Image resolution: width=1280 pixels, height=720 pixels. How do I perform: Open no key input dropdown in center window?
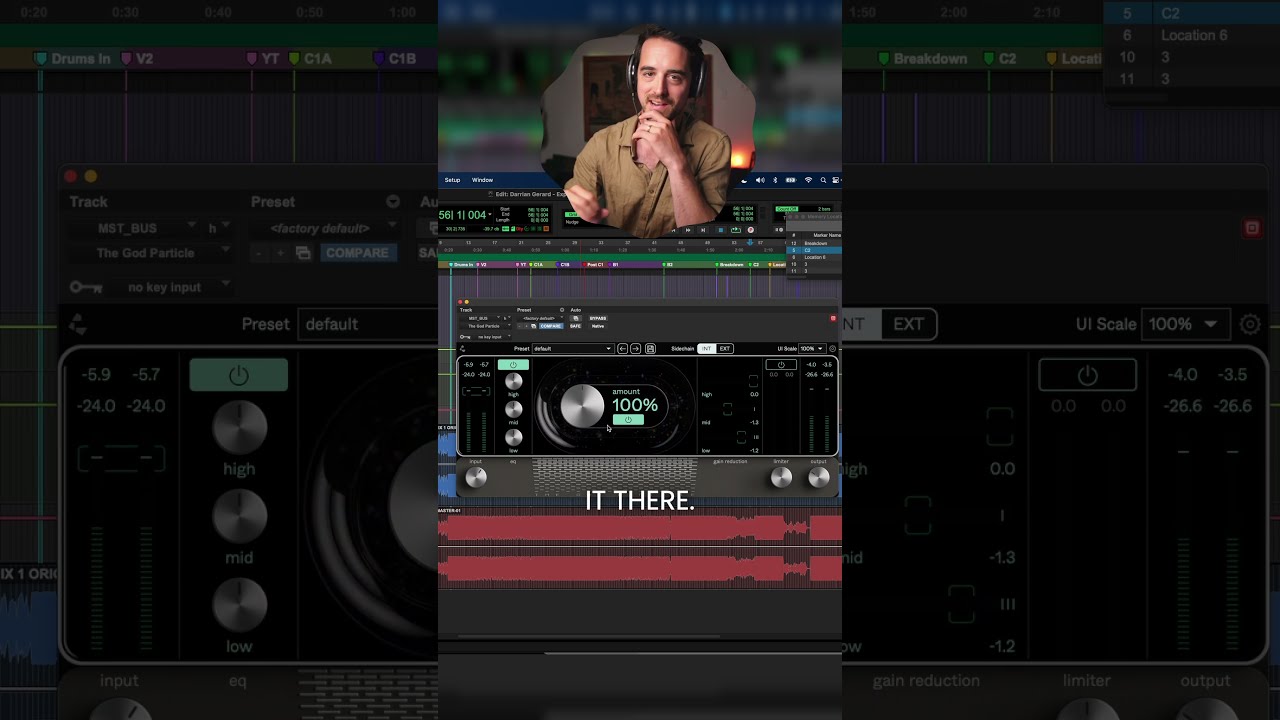click(x=493, y=337)
